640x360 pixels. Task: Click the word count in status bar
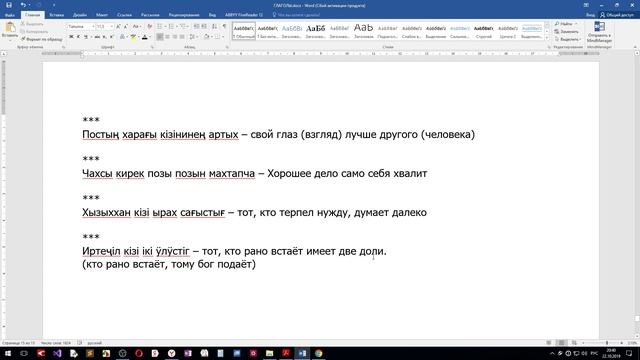click(56, 343)
